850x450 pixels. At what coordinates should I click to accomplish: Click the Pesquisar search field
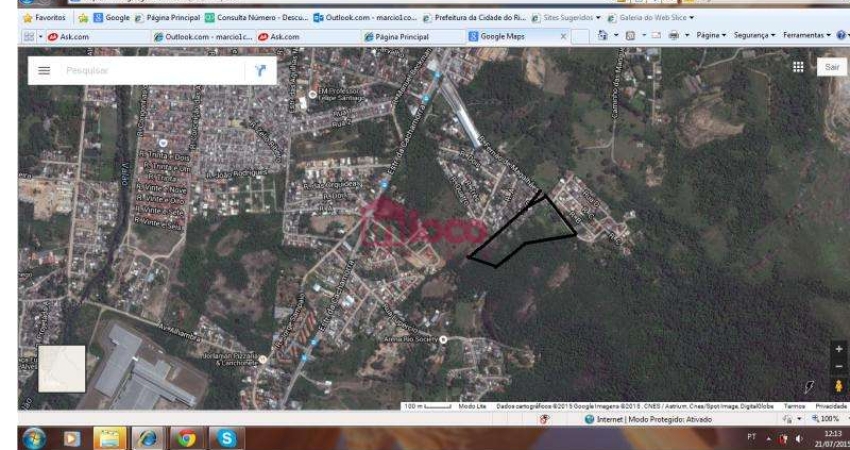(x=152, y=70)
